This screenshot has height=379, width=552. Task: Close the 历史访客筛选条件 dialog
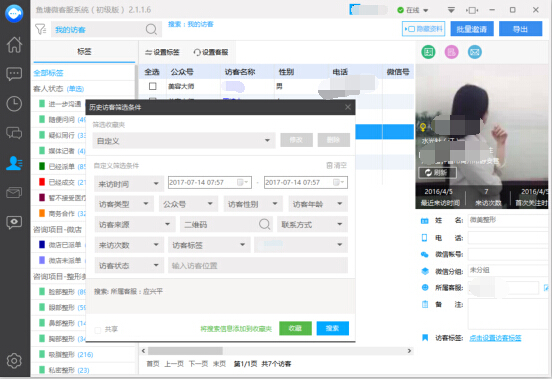[x=348, y=107]
